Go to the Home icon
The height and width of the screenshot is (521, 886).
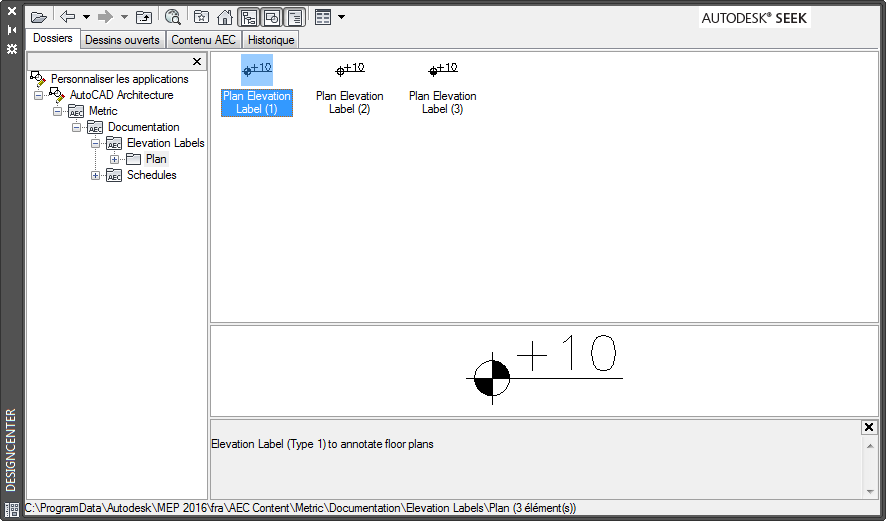[225, 18]
